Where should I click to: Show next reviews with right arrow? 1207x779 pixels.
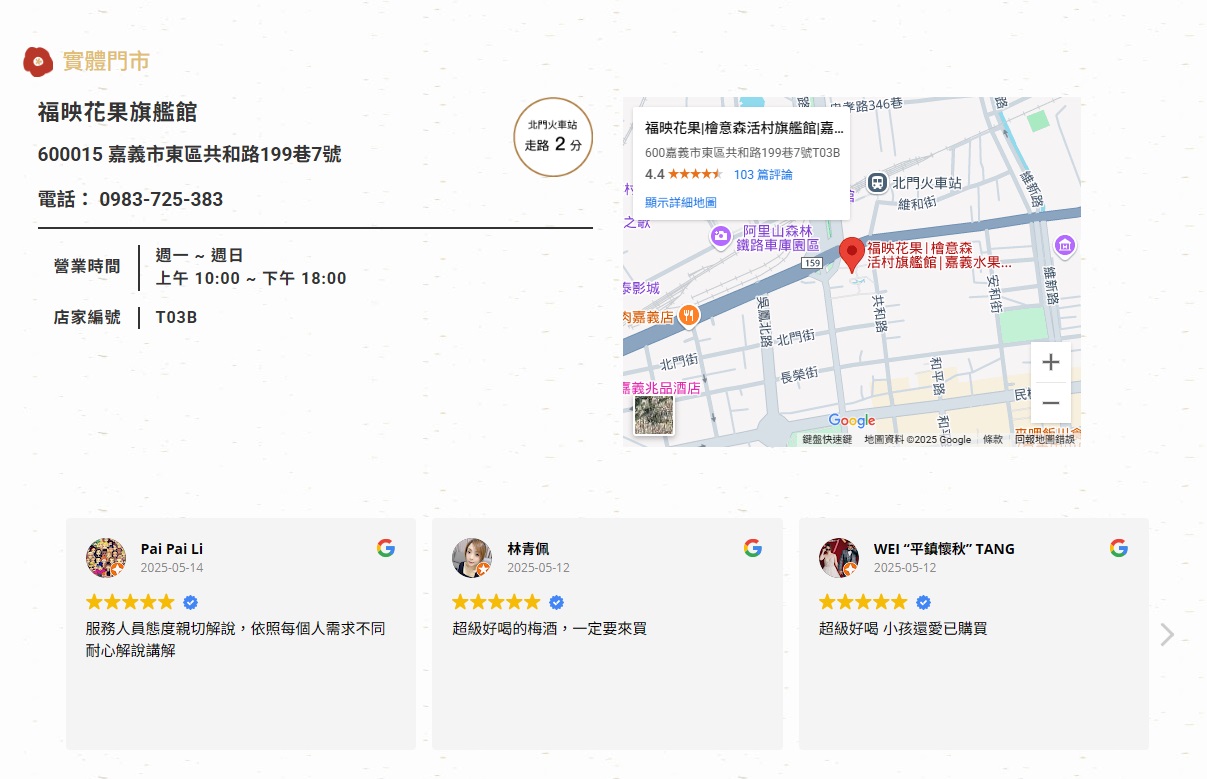click(x=1166, y=635)
